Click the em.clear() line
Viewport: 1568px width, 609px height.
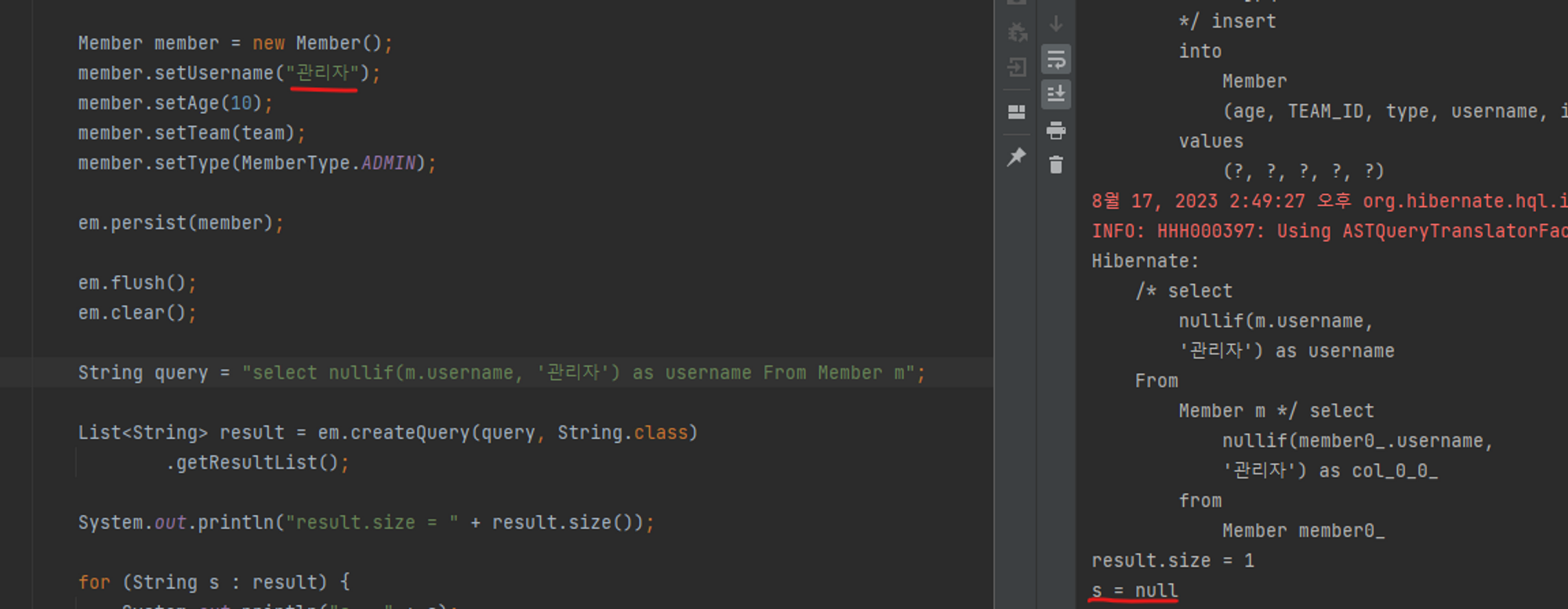pyautogui.click(x=137, y=313)
